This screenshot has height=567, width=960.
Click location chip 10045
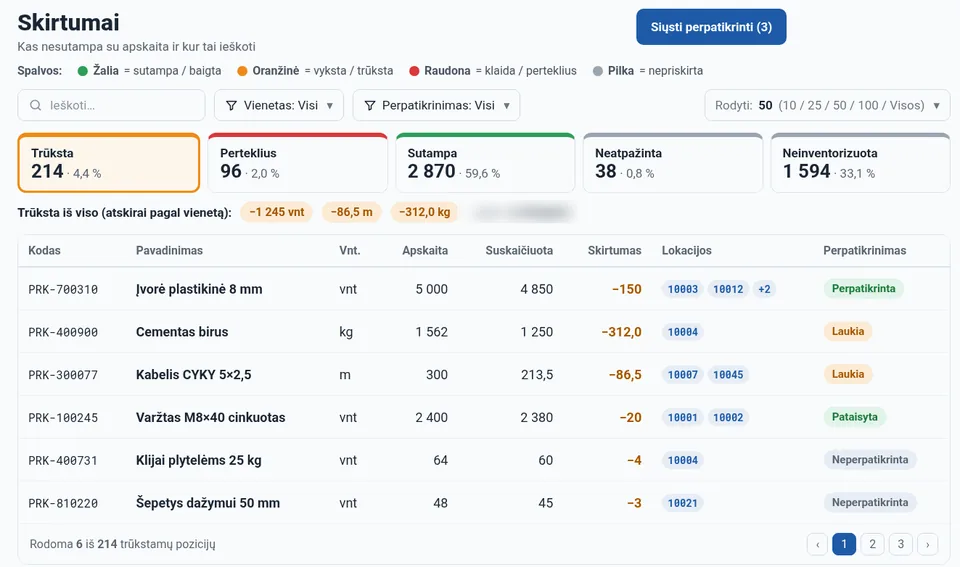pos(728,375)
